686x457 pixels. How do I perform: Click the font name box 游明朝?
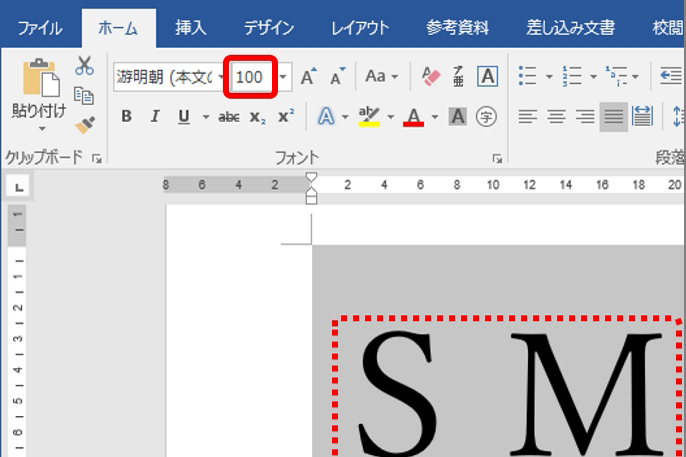click(x=165, y=77)
